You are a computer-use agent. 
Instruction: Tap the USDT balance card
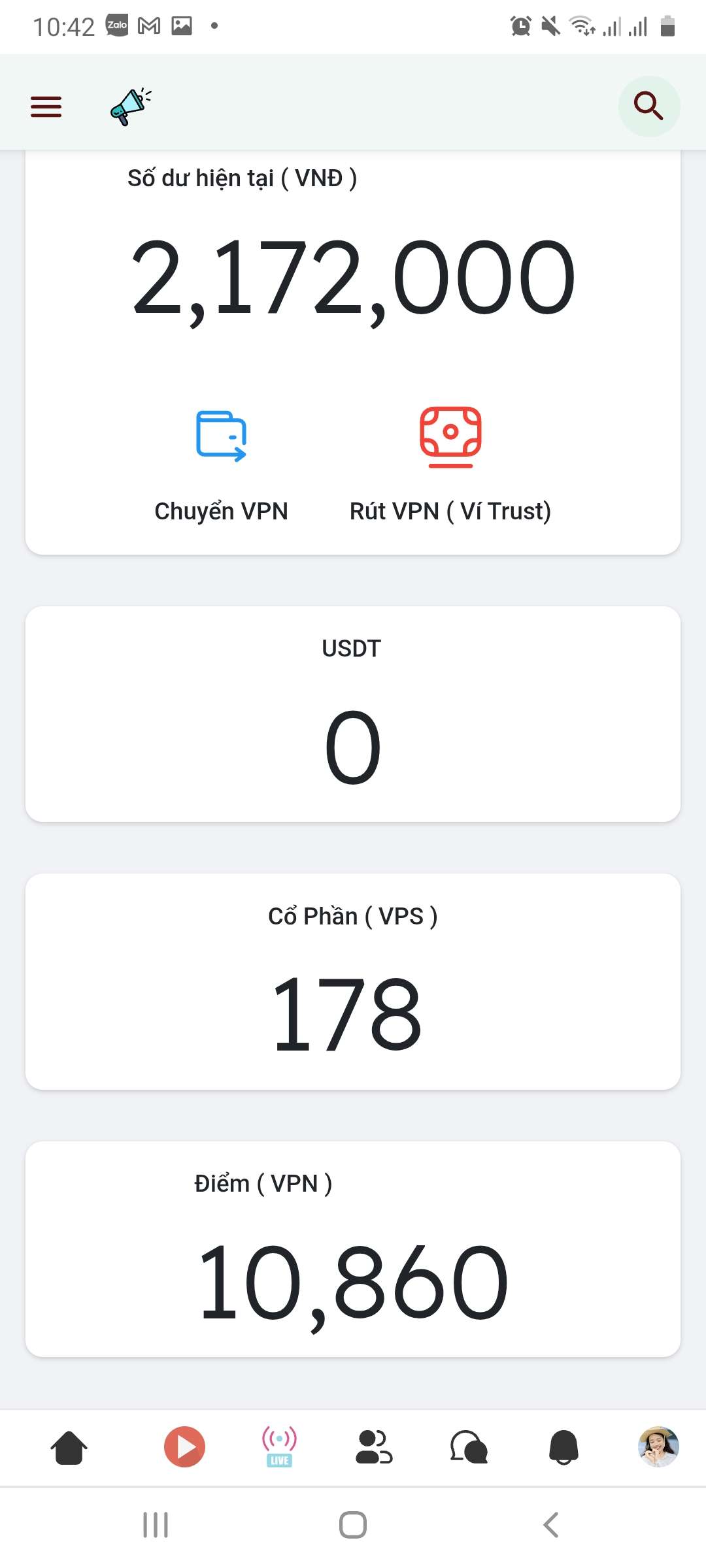click(x=353, y=714)
